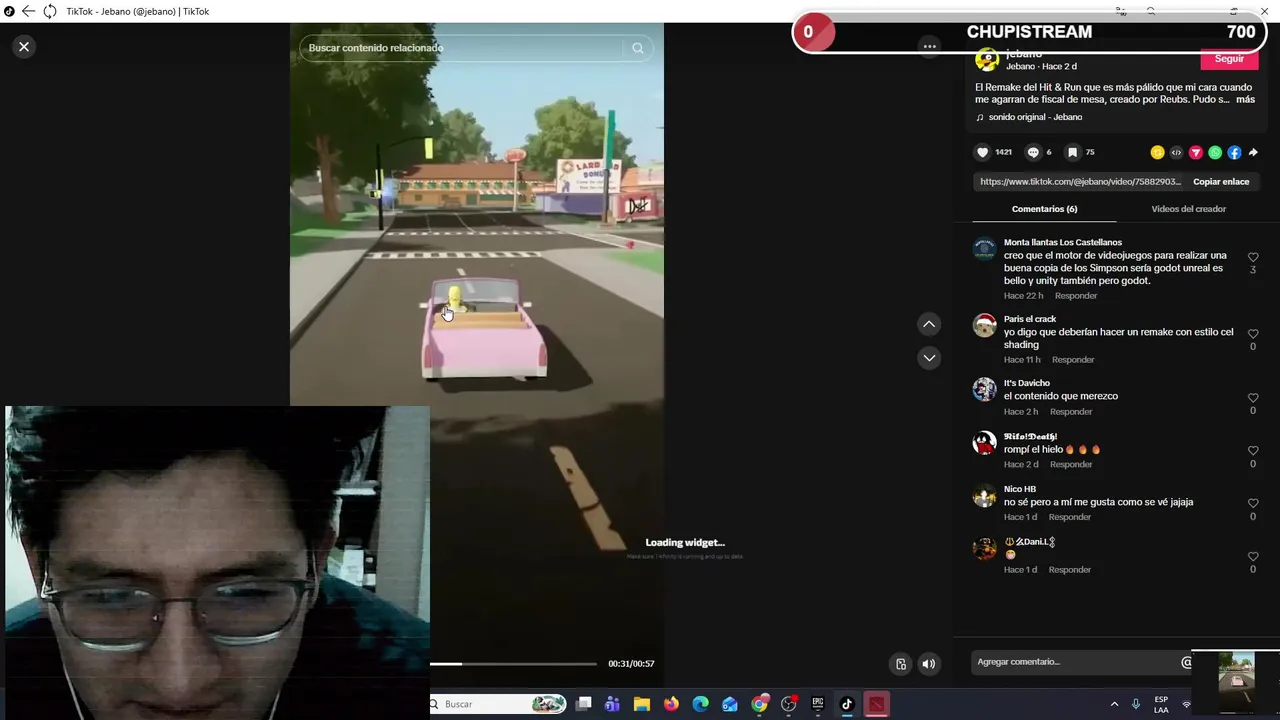Screen dimensions: 1280x720
Task: Share video via Facebook icon
Action: [x=1234, y=153]
